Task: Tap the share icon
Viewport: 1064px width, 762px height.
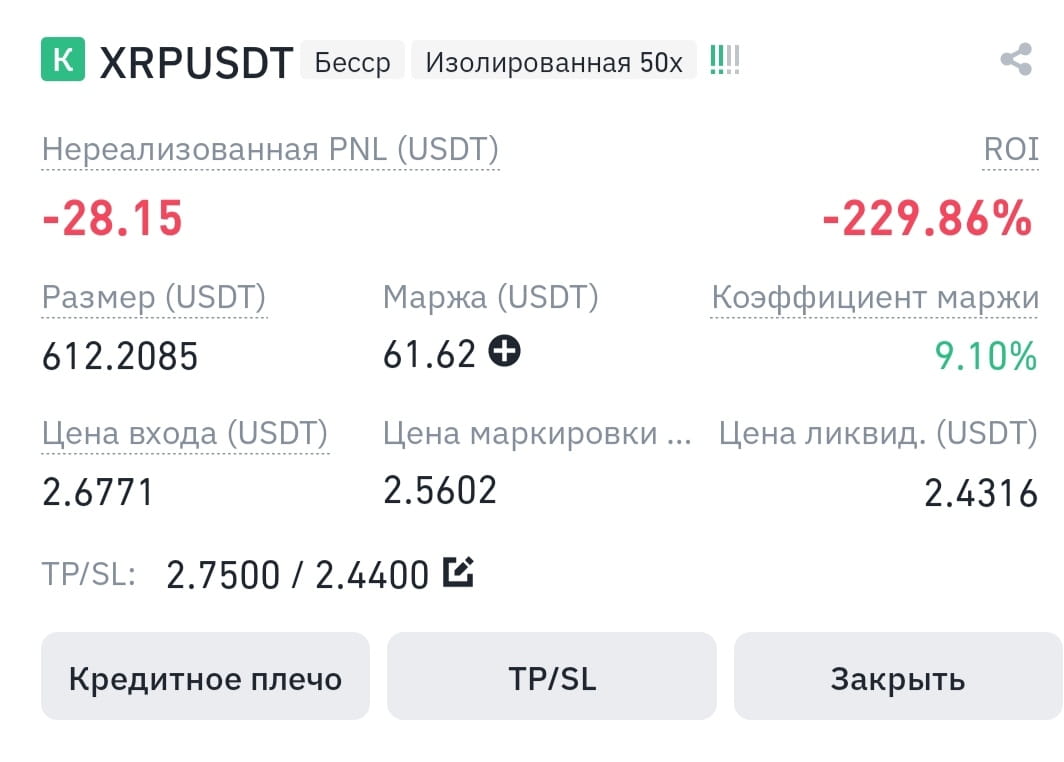Action: tap(1016, 60)
